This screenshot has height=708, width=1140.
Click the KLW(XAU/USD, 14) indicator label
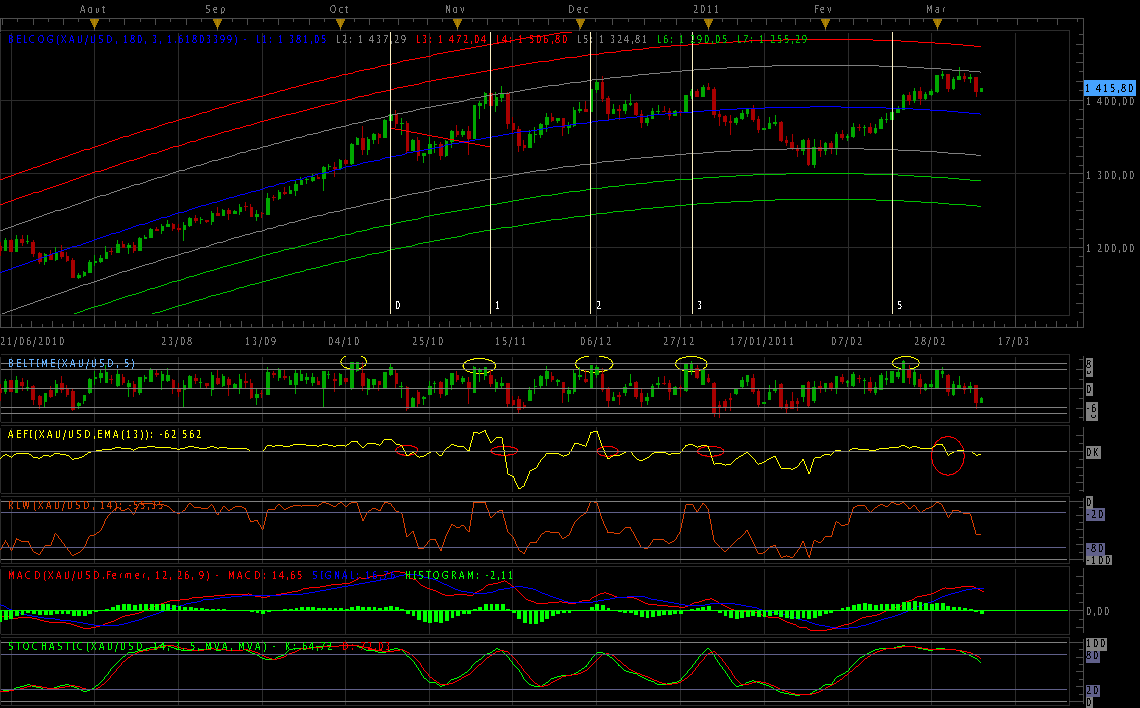pyautogui.click(x=60, y=506)
